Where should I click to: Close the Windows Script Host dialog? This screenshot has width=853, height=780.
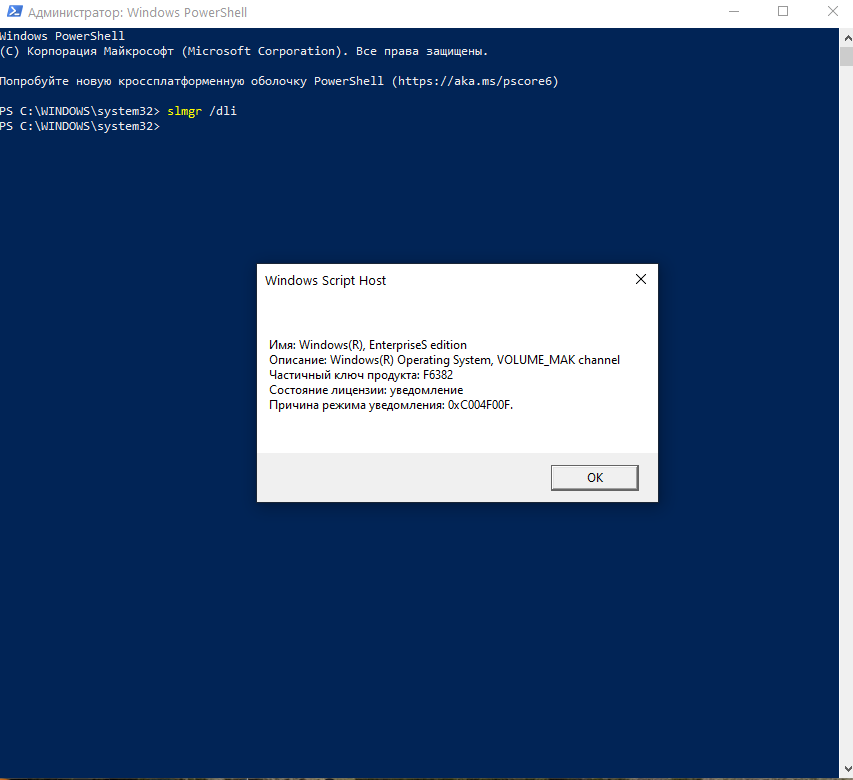pos(641,280)
